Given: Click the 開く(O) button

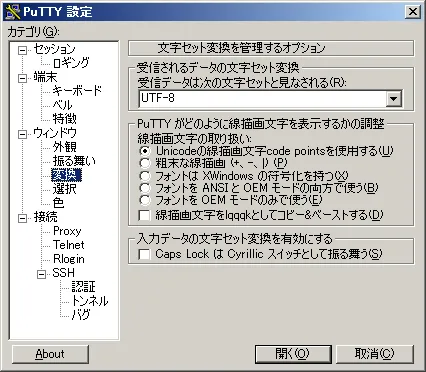Looking at the screenshot, I should (x=293, y=354).
